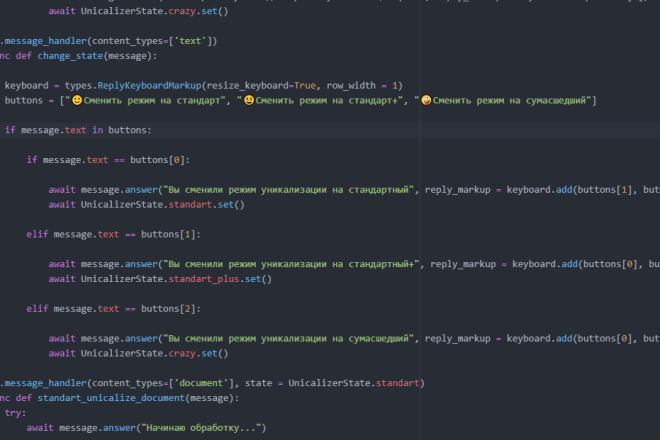Click standart_plus in UnicalizerState.standart_plus.set()
This screenshot has height=440, width=660.
[x=204, y=279]
